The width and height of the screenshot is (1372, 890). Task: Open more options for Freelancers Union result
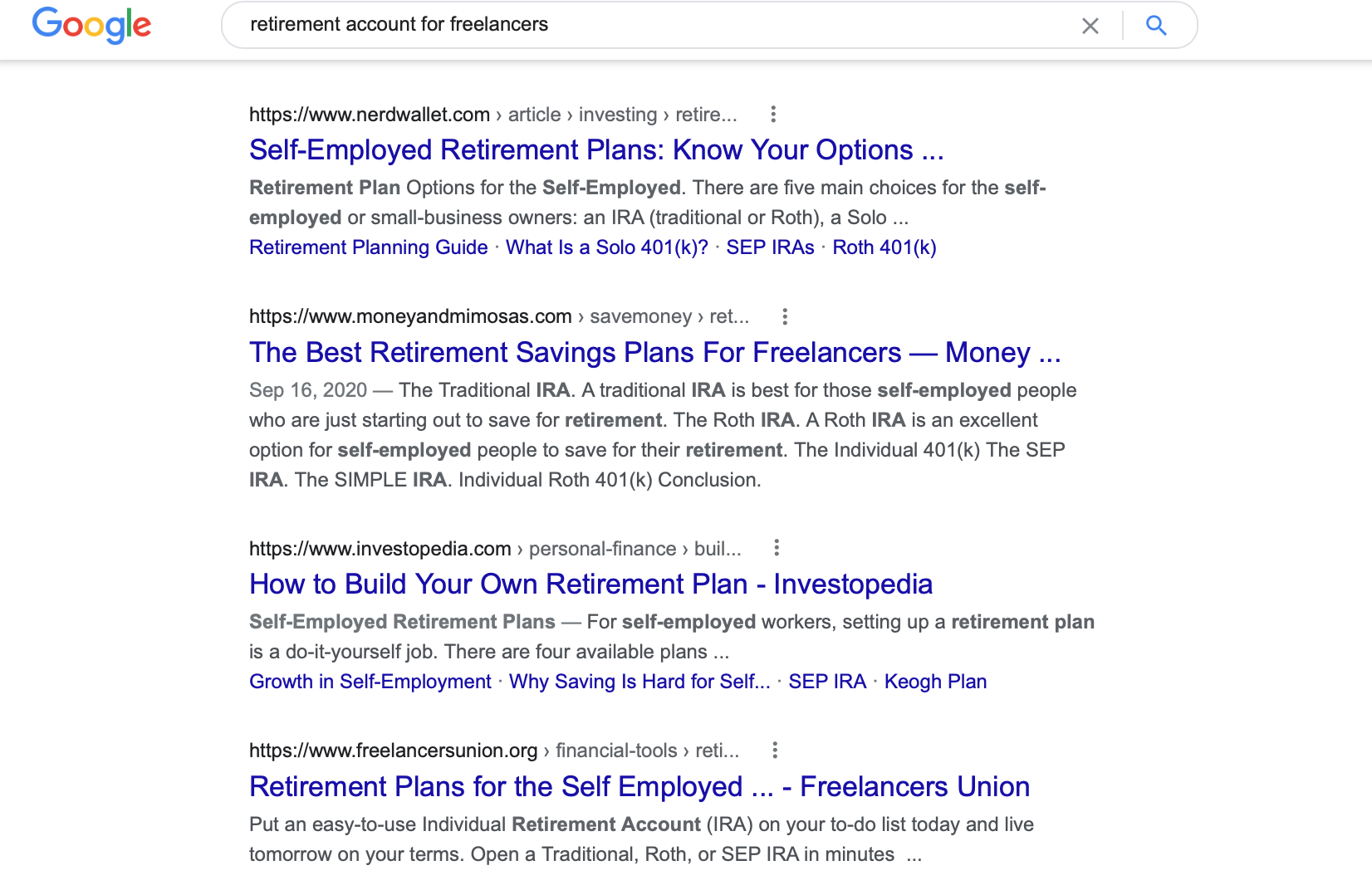[775, 751]
